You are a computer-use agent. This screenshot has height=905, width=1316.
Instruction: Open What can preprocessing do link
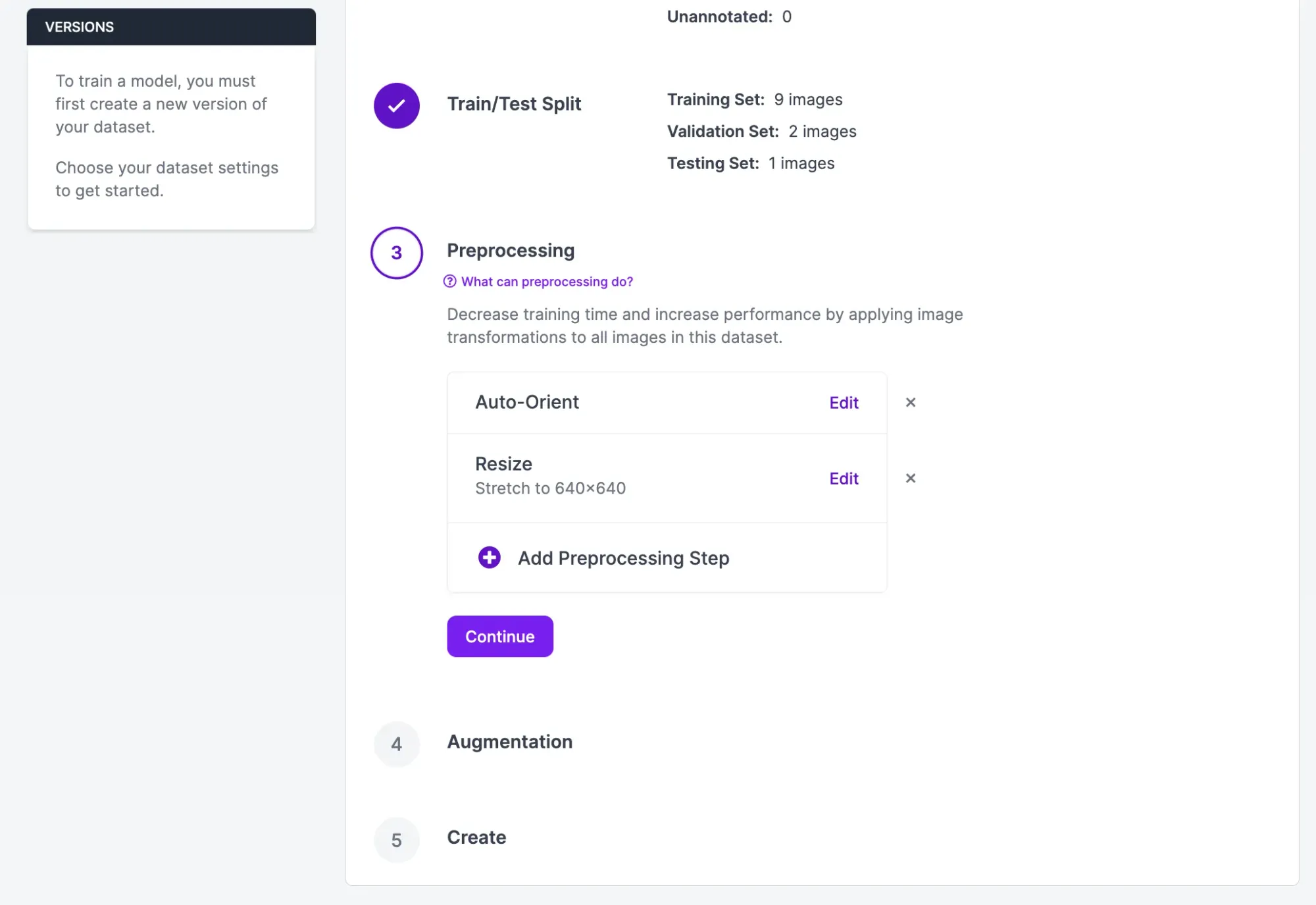[x=546, y=282]
